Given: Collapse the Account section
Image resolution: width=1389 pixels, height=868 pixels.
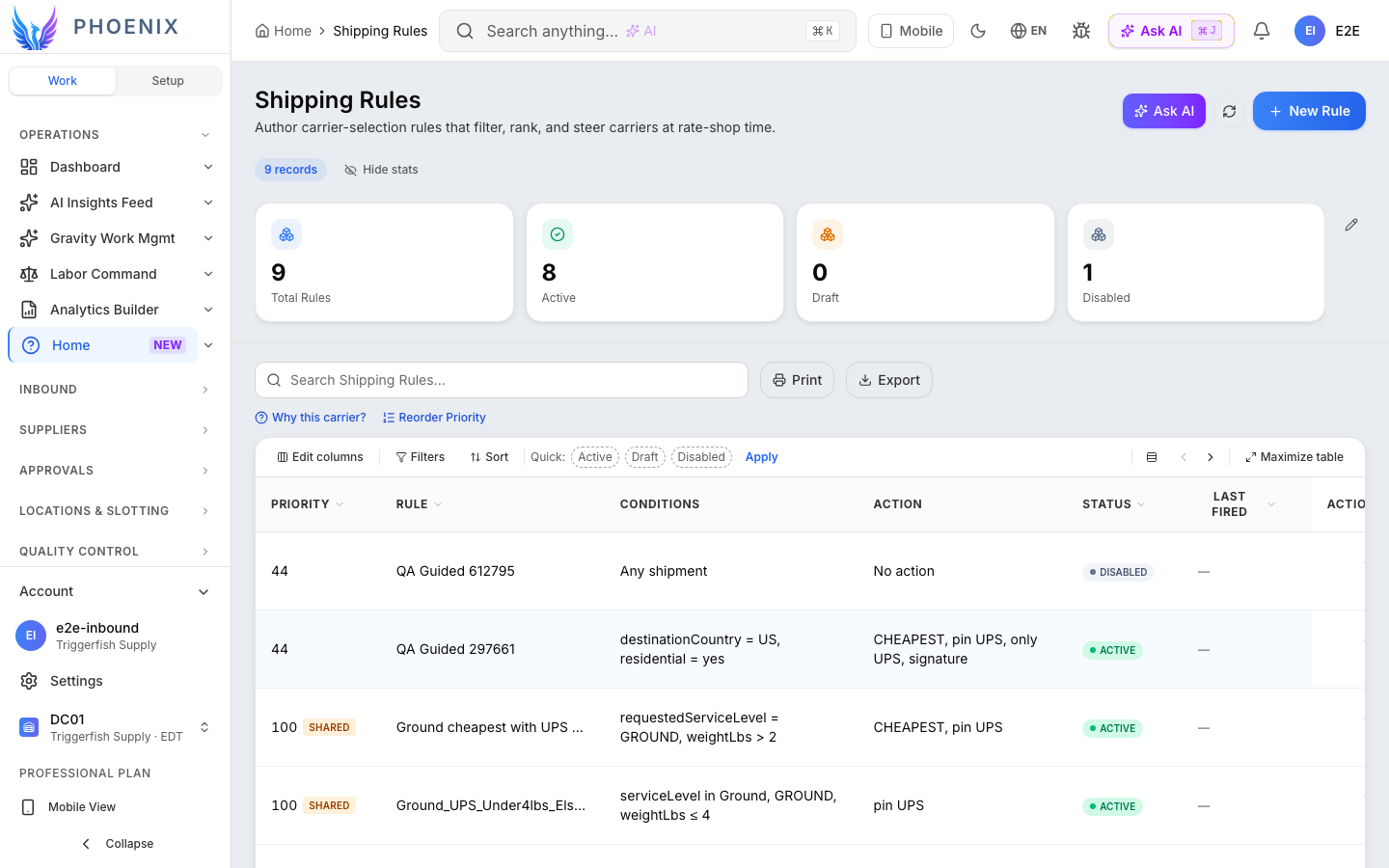Looking at the screenshot, I should tap(115, 591).
